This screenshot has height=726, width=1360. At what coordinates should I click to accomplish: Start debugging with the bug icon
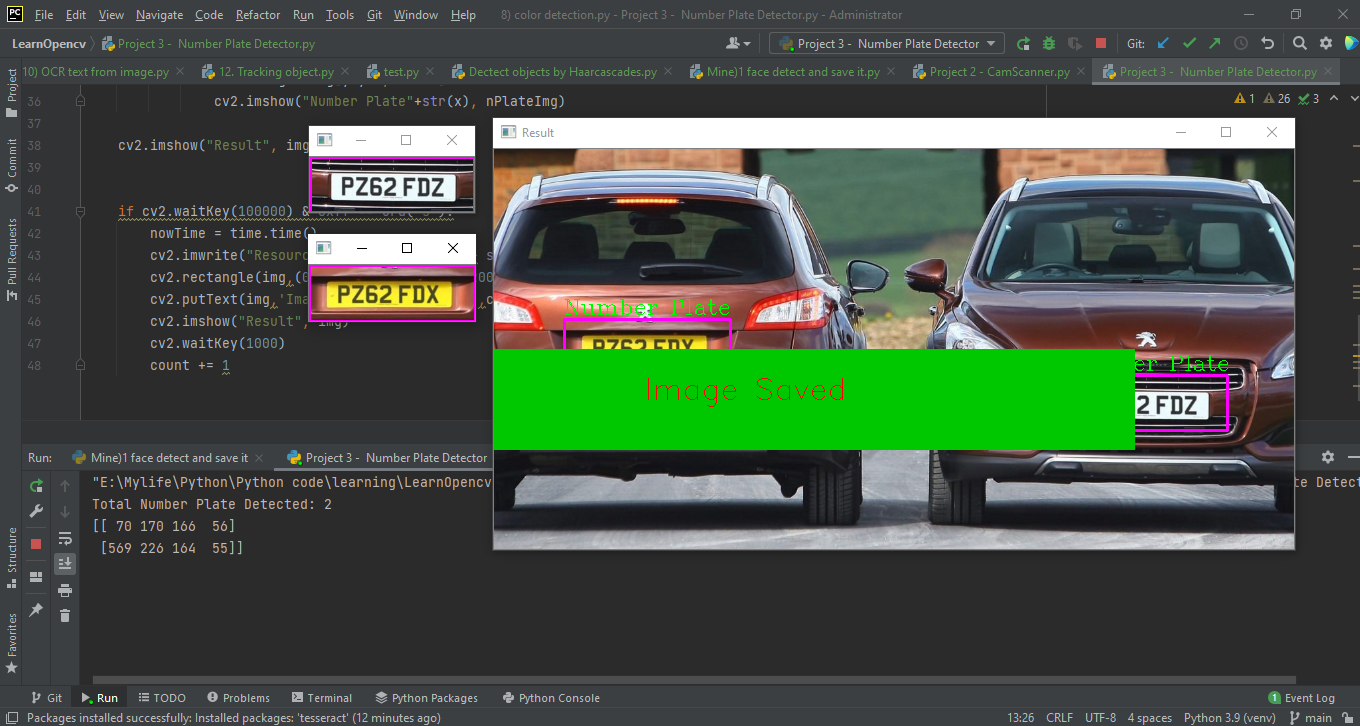[1049, 43]
